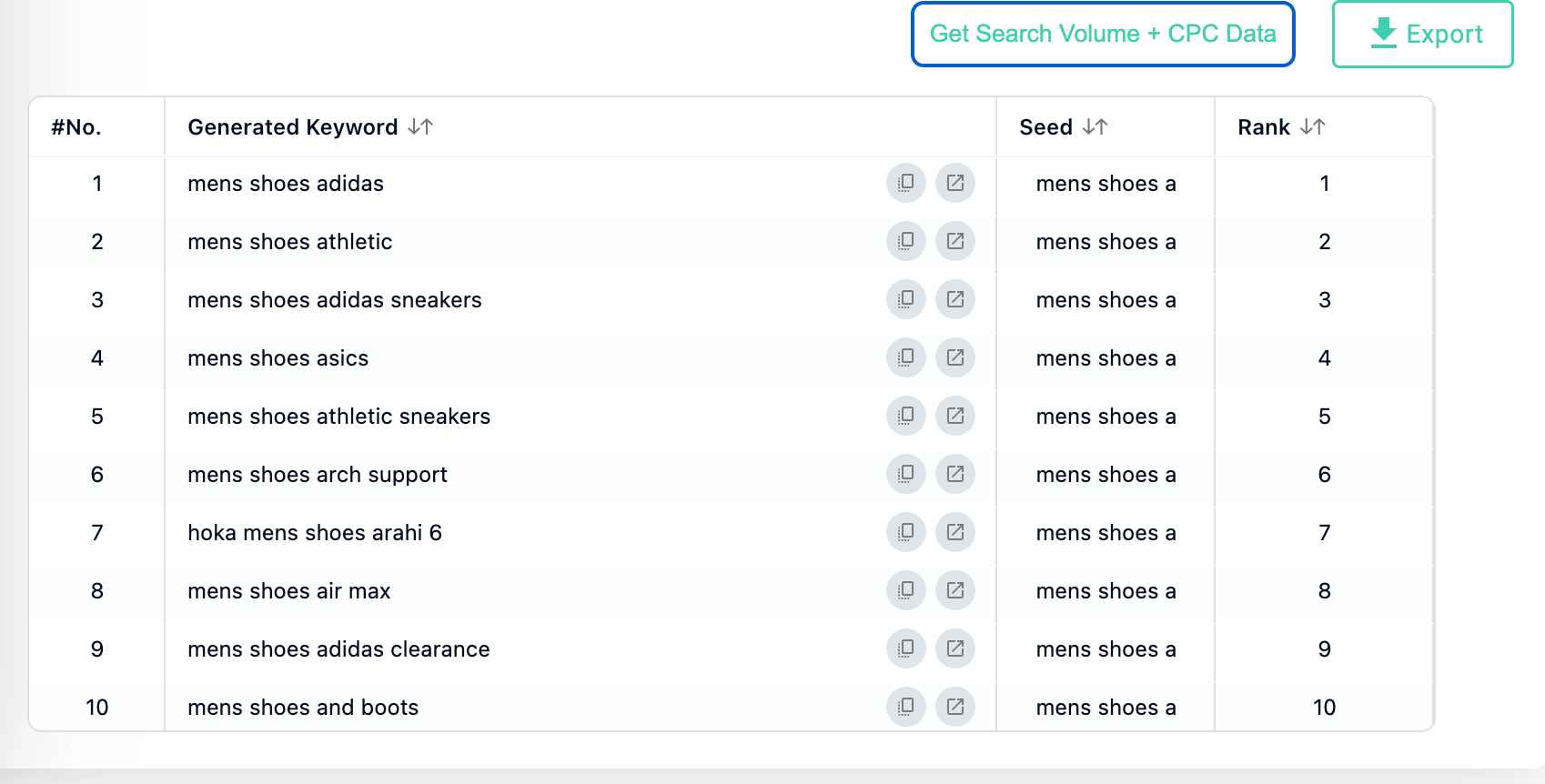Copy keyword 'mens shoes adidas'
Screen dimensions: 1545x784
pos(905,183)
